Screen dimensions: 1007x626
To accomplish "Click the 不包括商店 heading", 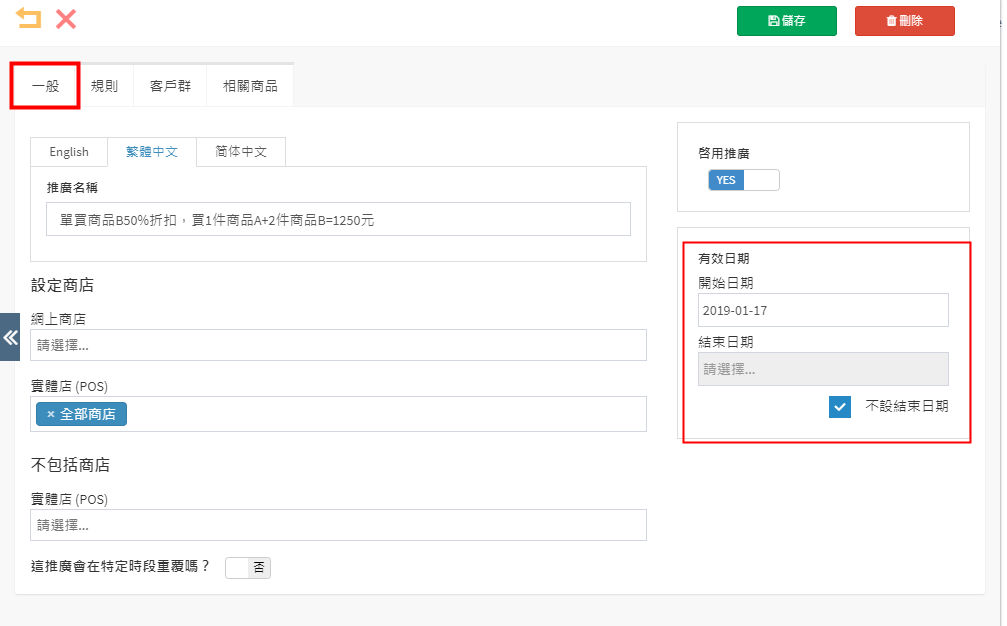I will 71,465.
